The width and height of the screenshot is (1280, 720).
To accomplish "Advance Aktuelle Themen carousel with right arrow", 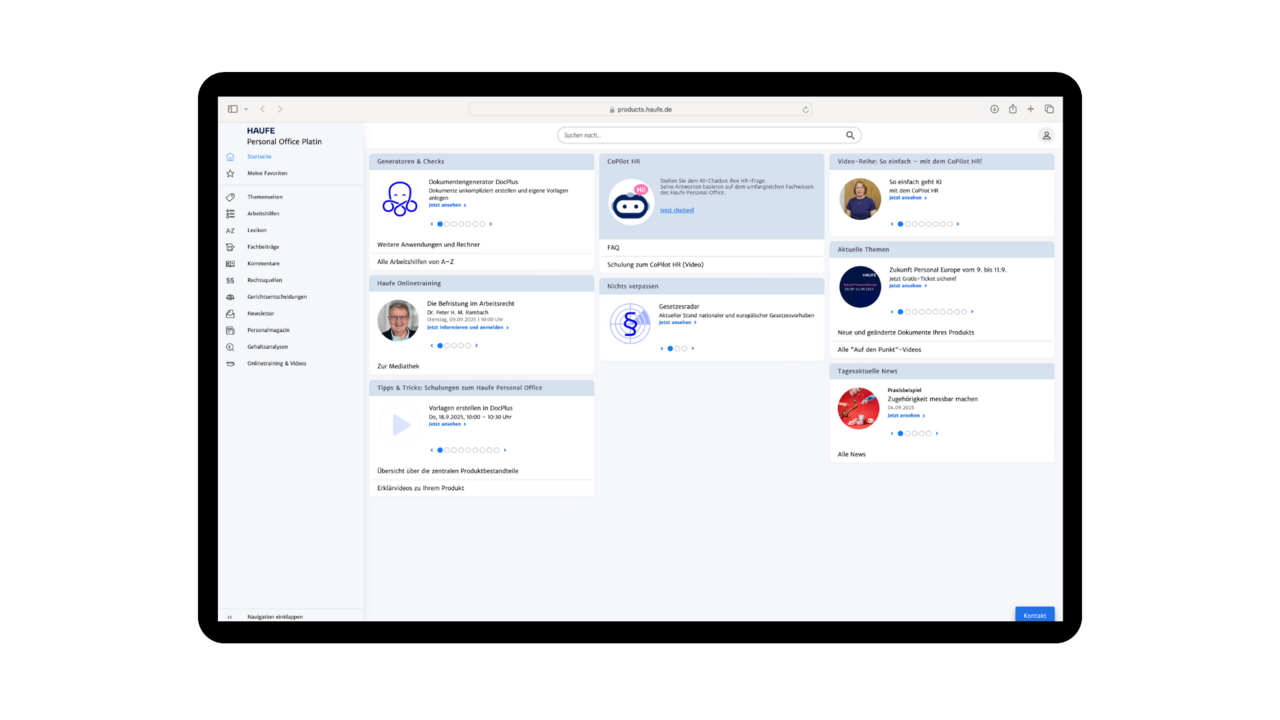I will click(972, 312).
